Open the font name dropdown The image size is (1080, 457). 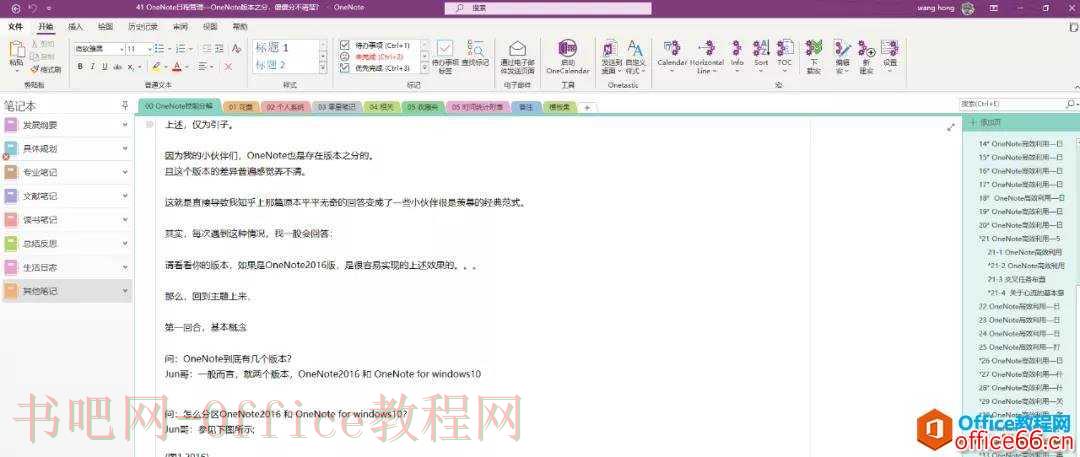122,49
